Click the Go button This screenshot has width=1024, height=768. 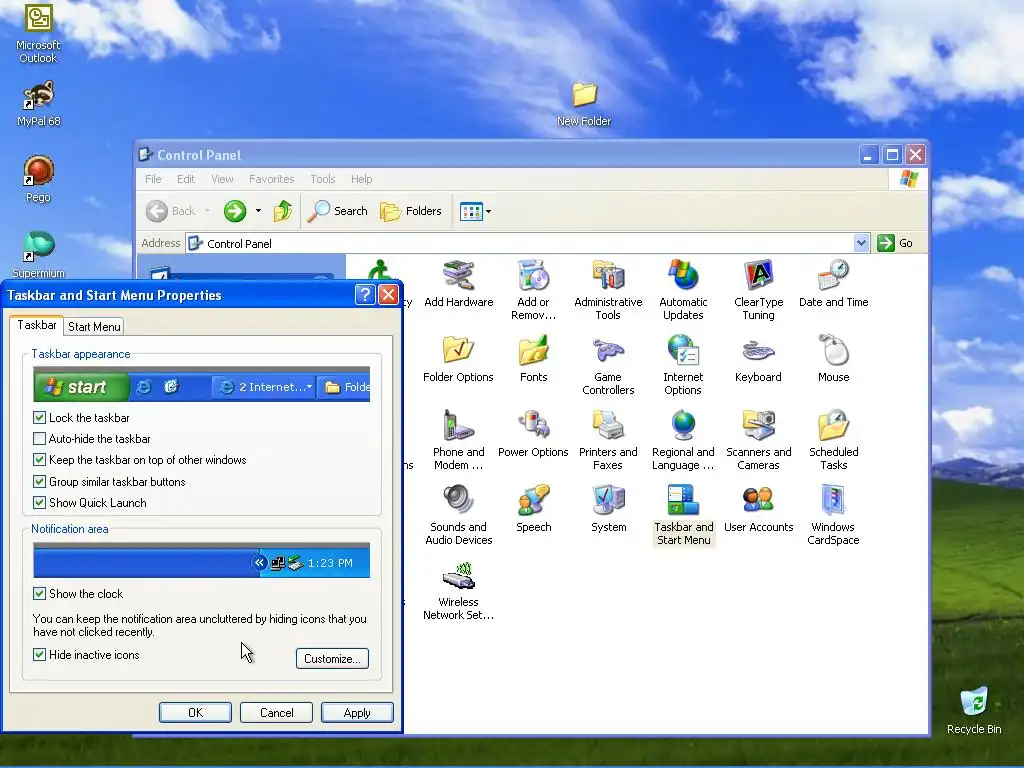point(895,243)
